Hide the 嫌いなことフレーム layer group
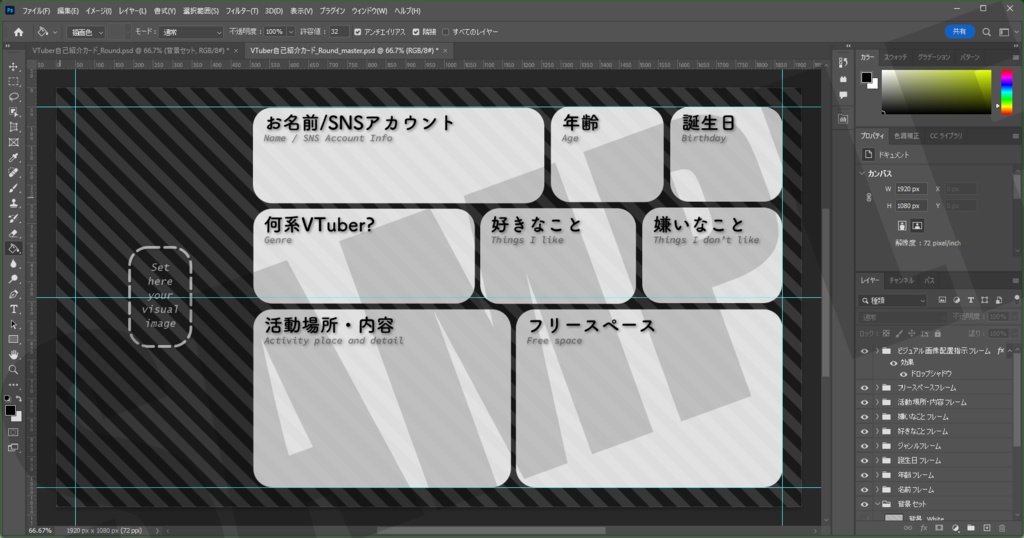This screenshot has height=538, width=1024. pyautogui.click(x=864, y=417)
